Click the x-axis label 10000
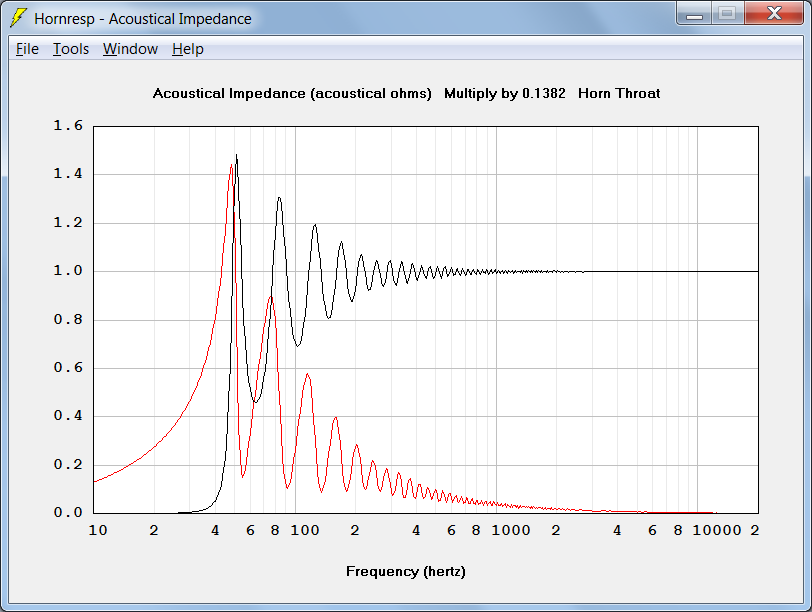 coord(717,530)
